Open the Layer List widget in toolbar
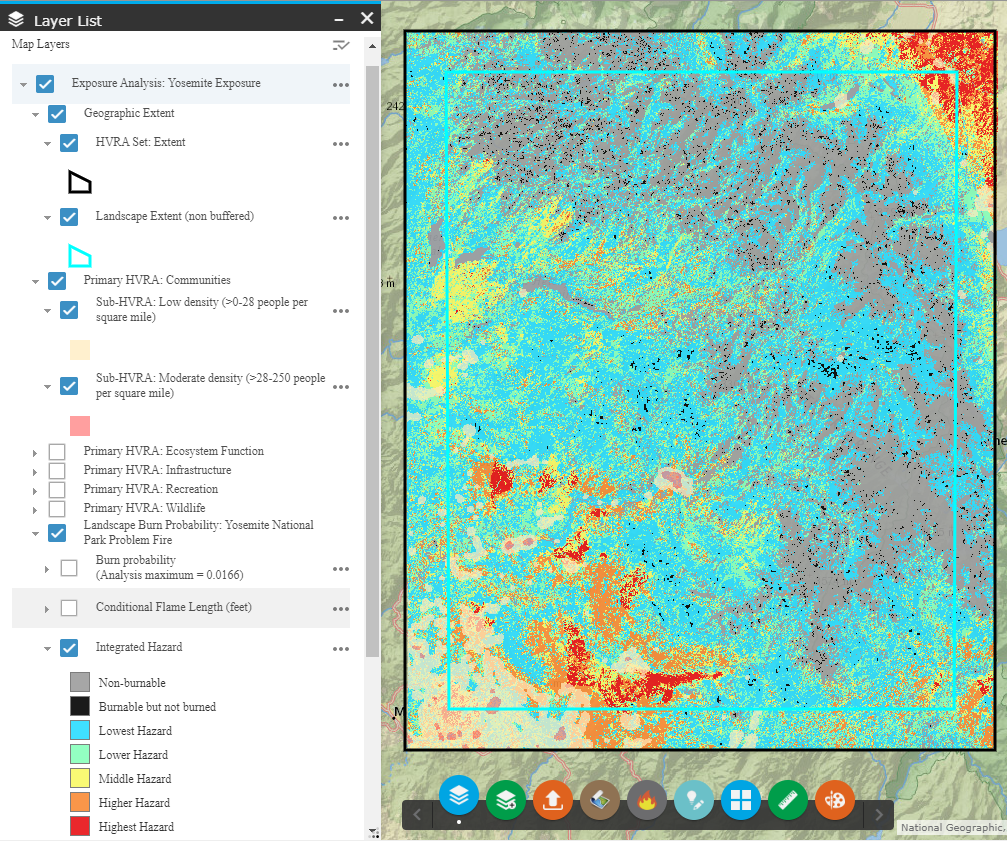The width and height of the screenshot is (1007, 841). tap(459, 797)
